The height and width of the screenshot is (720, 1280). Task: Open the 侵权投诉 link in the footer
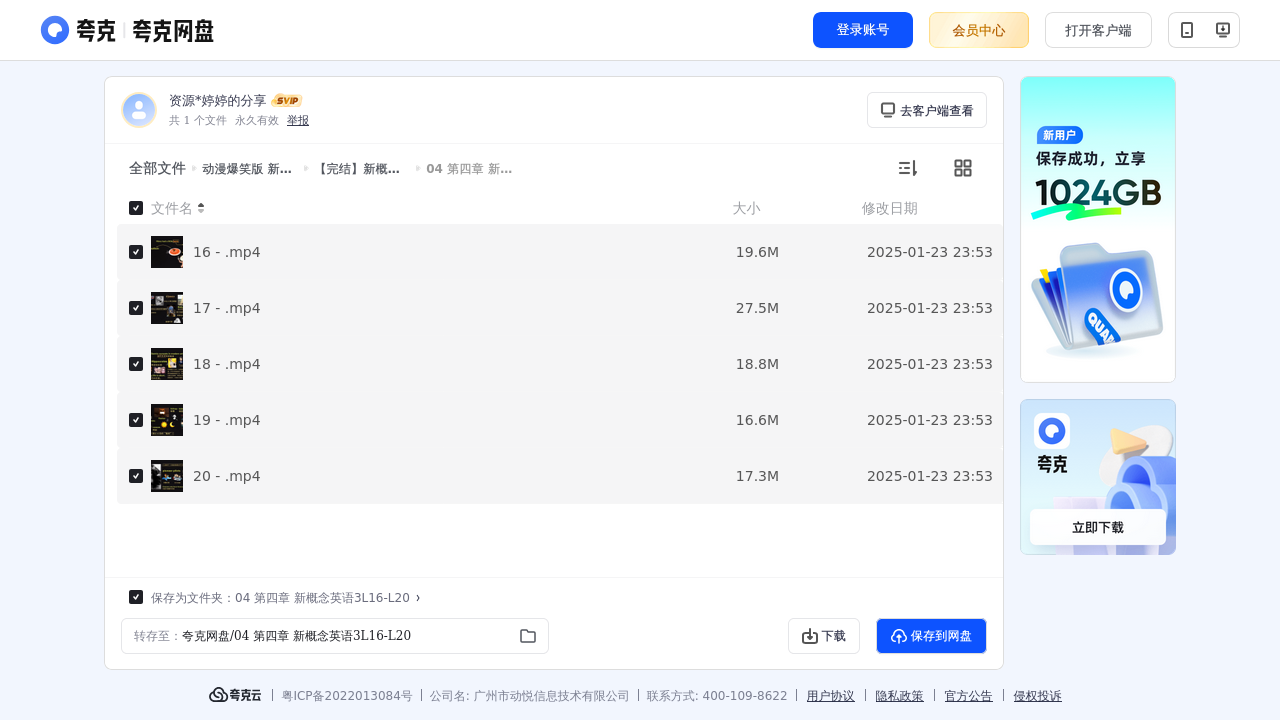[1038, 696]
